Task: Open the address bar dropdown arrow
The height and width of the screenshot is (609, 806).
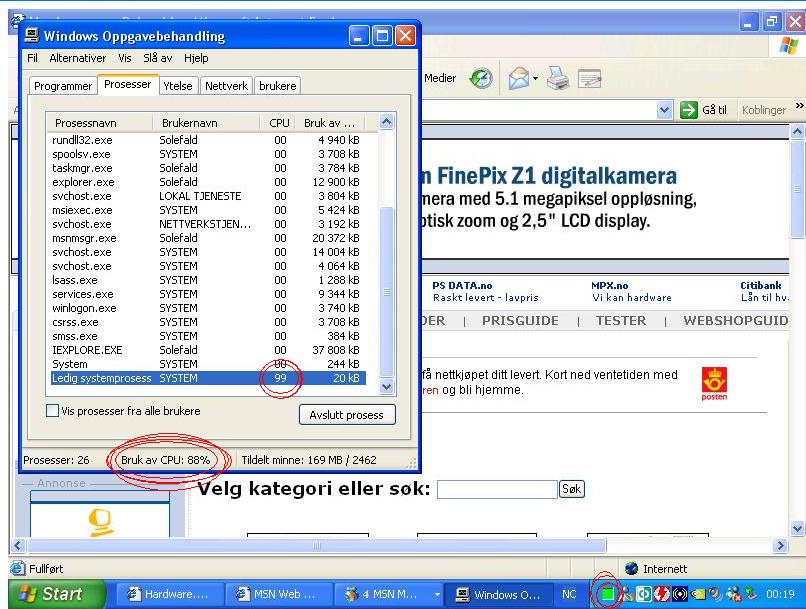Action: click(664, 109)
